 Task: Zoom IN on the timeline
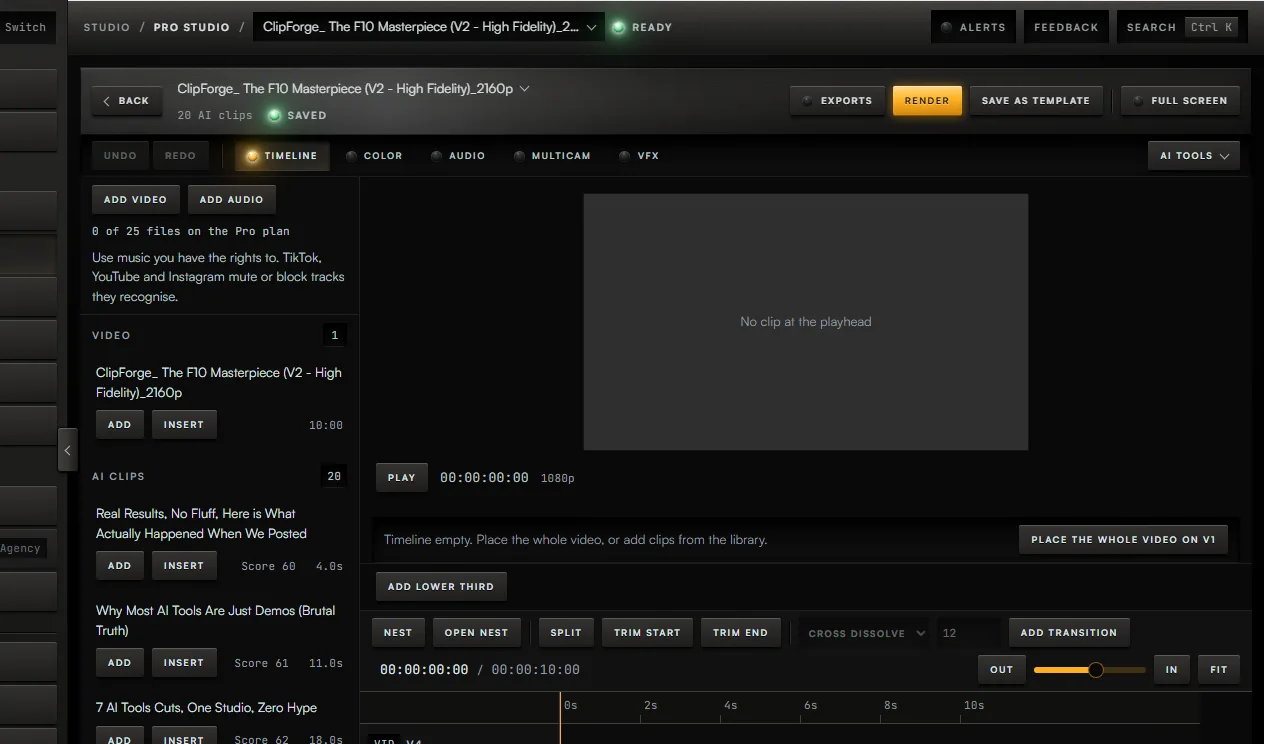point(1172,670)
